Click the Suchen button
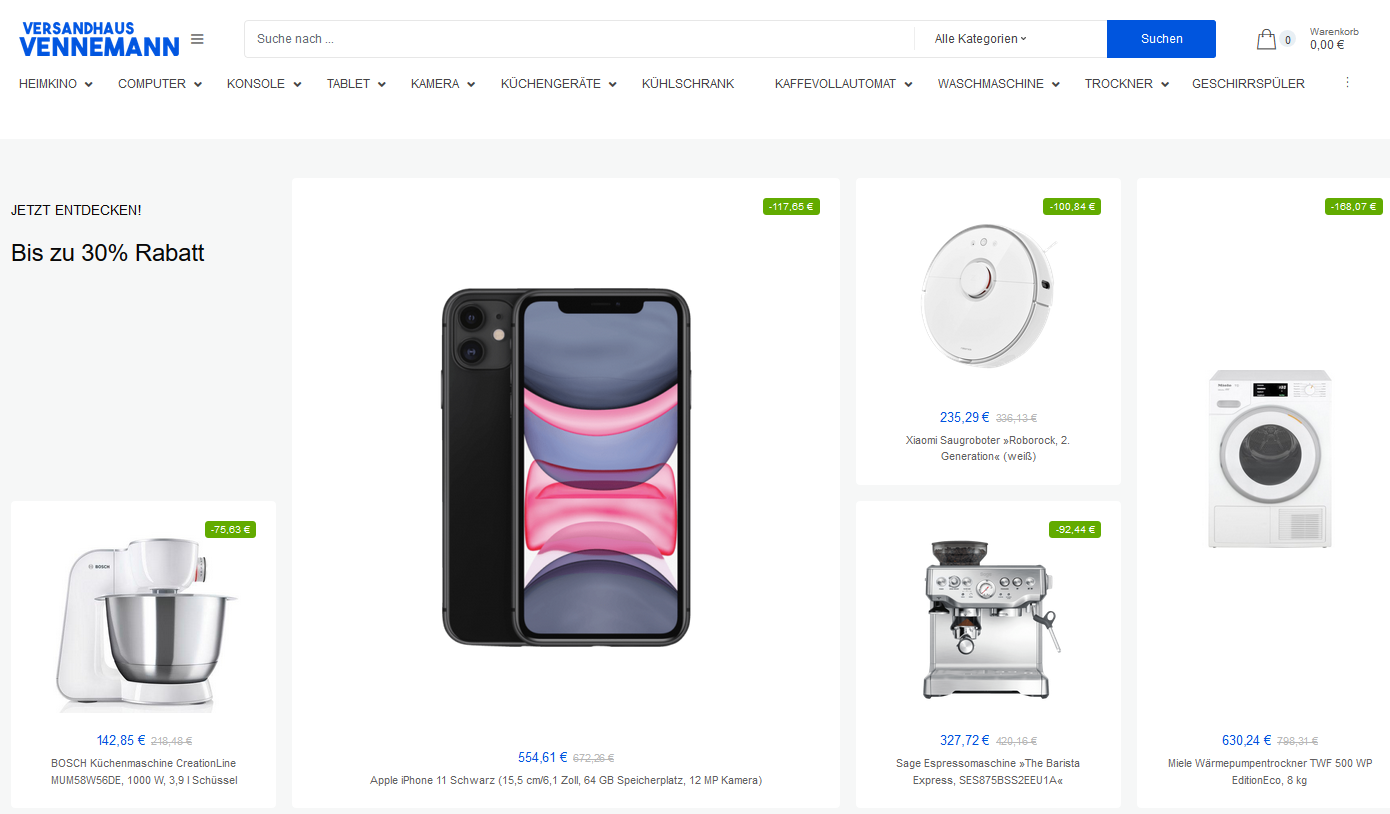The width and height of the screenshot is (1390, 814). click(1161, 39)
